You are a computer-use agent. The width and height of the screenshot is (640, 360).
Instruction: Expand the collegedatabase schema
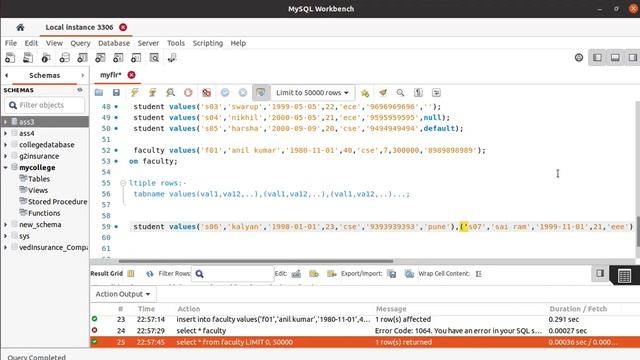click(6, 144)
